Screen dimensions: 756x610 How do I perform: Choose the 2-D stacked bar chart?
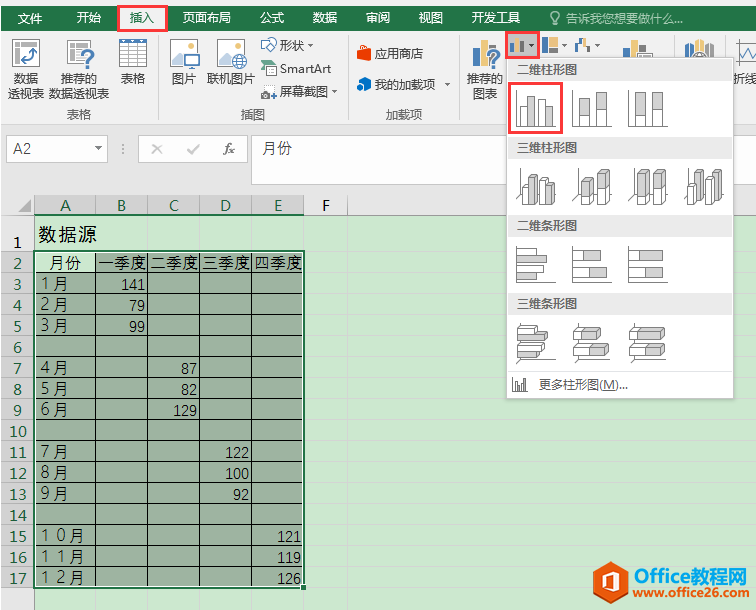coord(592,265)
